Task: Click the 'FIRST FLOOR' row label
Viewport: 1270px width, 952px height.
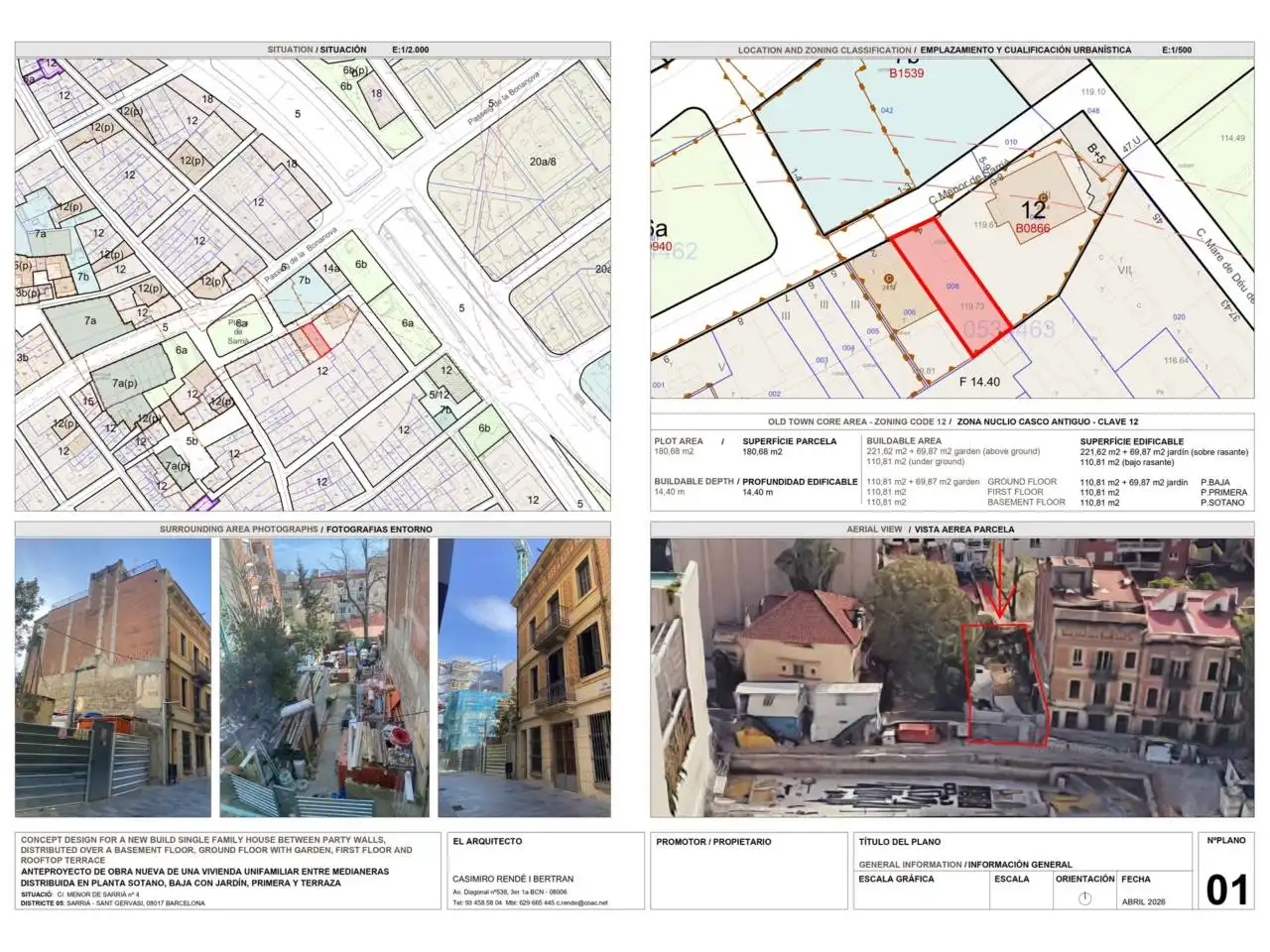Action: [1015, 492]
